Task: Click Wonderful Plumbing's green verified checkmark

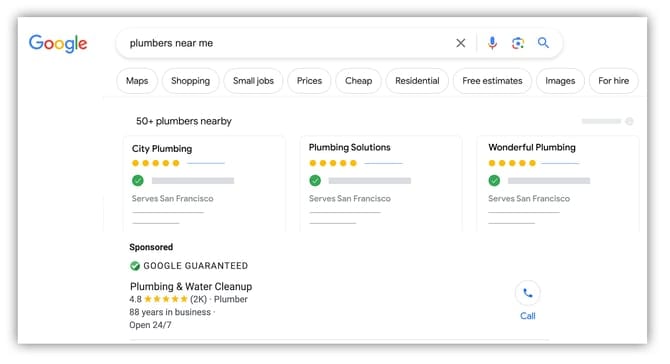Action: [x=494, y=181]
